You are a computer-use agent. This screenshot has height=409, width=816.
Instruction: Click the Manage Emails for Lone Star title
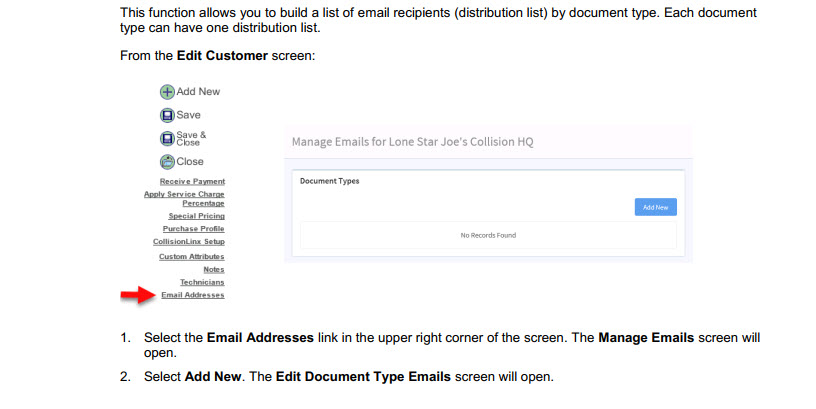[412, 142]
